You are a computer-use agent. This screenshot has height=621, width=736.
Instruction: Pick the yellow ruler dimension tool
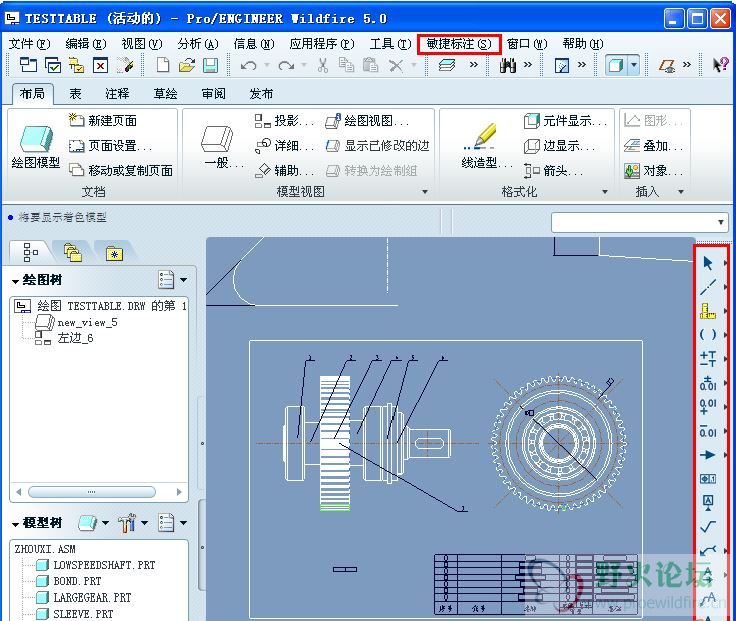(708, 311)
